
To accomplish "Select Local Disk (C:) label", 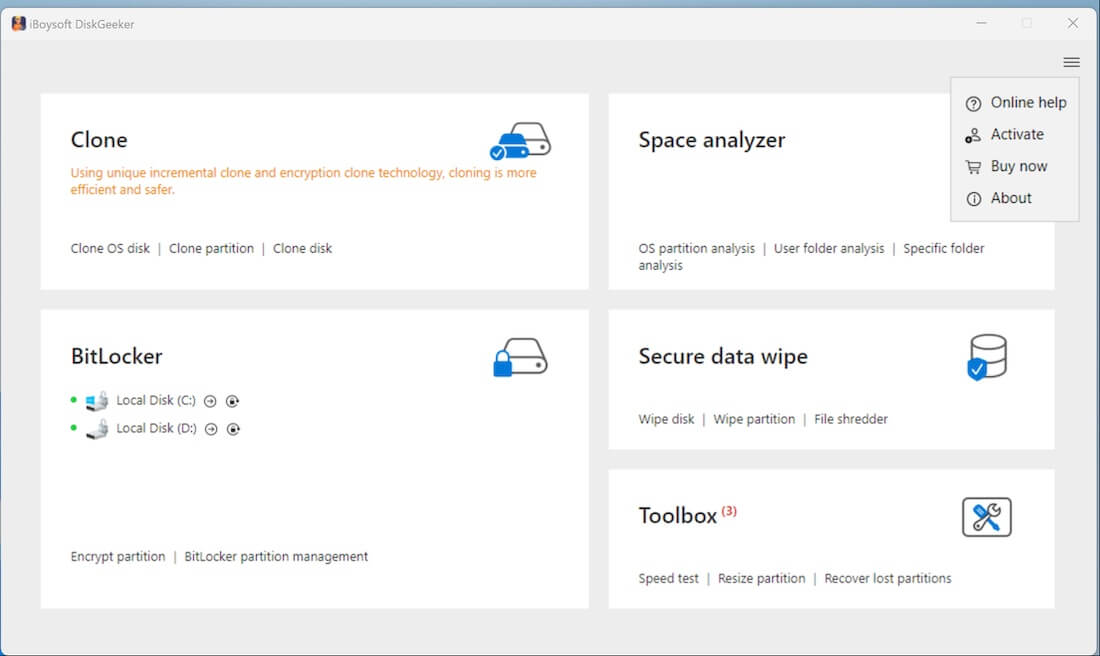I will click(x=156, y=400).
